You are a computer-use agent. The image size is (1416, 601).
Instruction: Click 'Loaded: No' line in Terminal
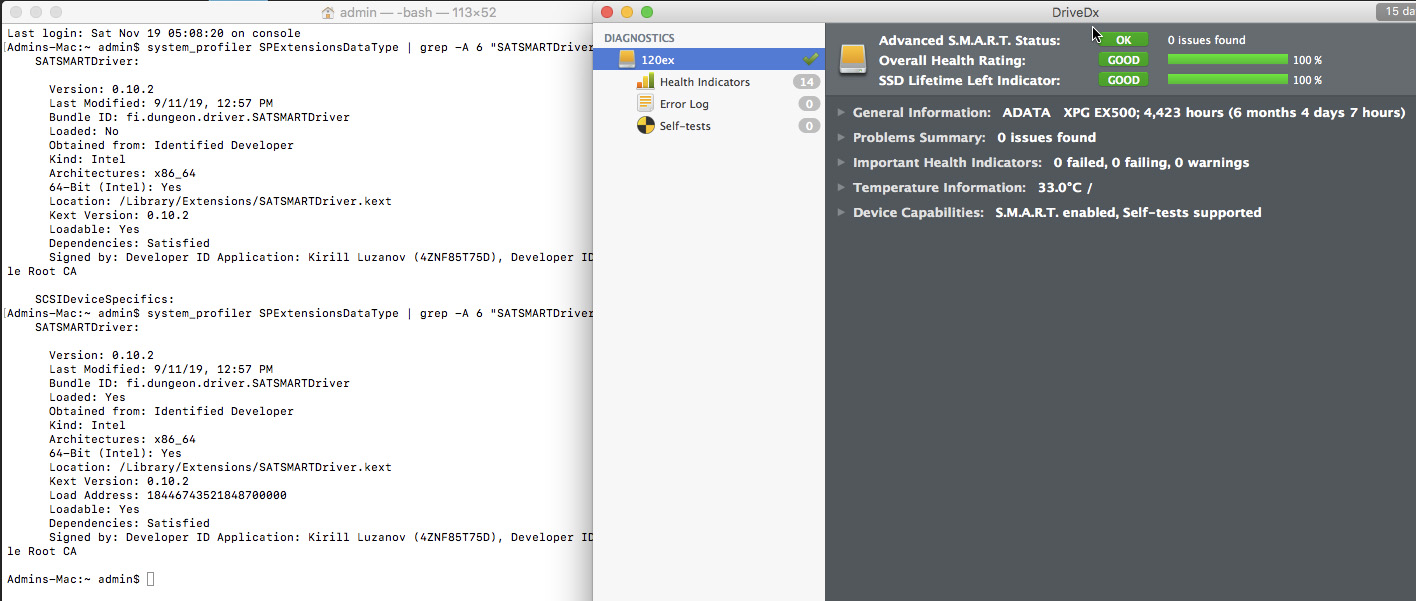(84, 131)
